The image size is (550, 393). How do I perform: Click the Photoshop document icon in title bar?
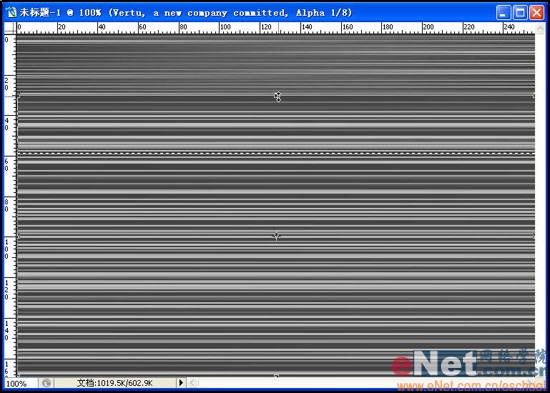(11, 13)
